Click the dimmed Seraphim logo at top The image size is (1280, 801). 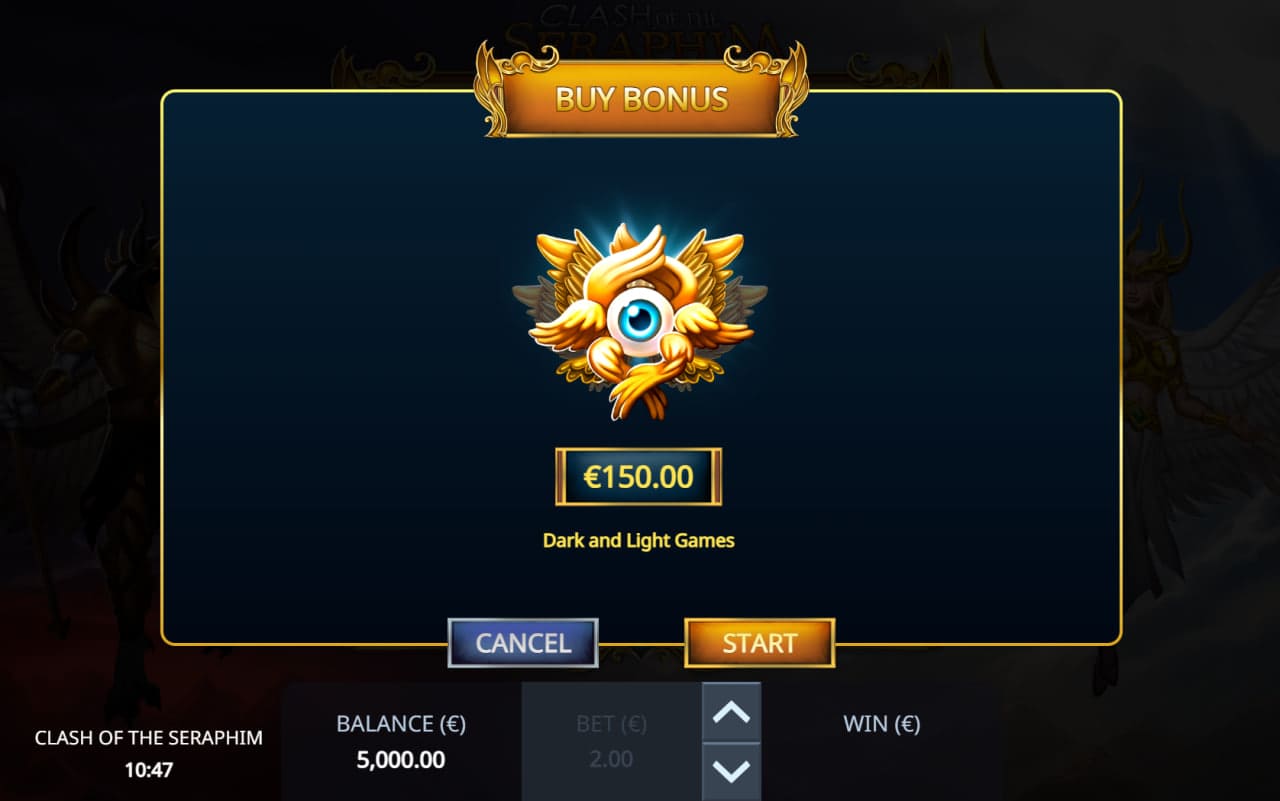pyautogui.click(x=641, y=30)
